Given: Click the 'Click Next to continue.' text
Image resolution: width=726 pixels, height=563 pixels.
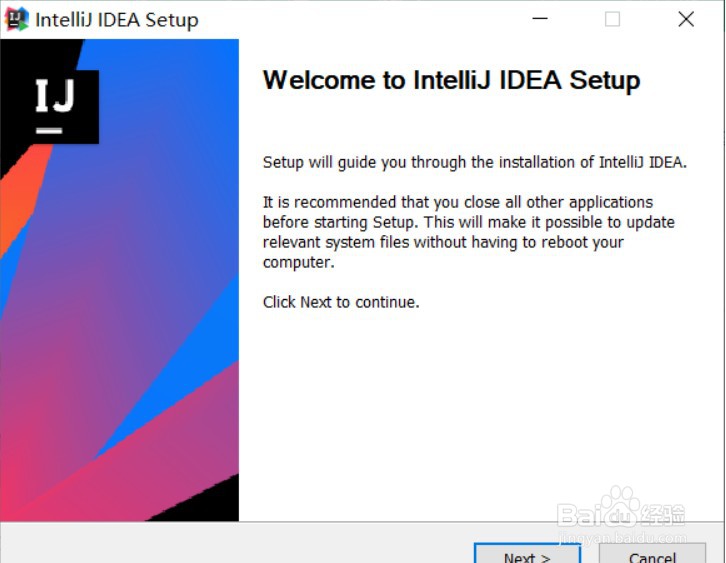Looking at the screenshot, I should (x=341, y=302).
